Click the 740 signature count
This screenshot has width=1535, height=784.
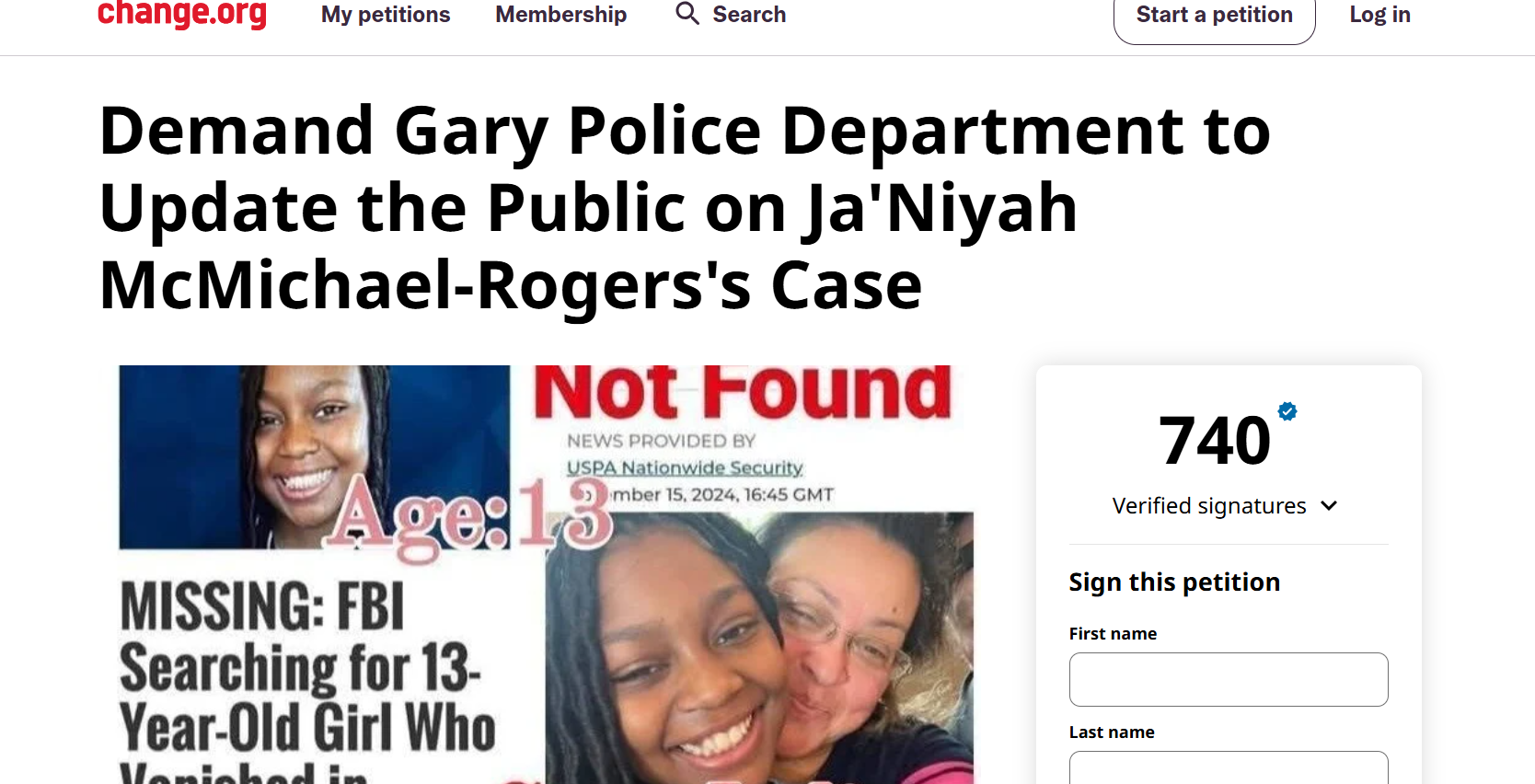[x=1215, y=441]
